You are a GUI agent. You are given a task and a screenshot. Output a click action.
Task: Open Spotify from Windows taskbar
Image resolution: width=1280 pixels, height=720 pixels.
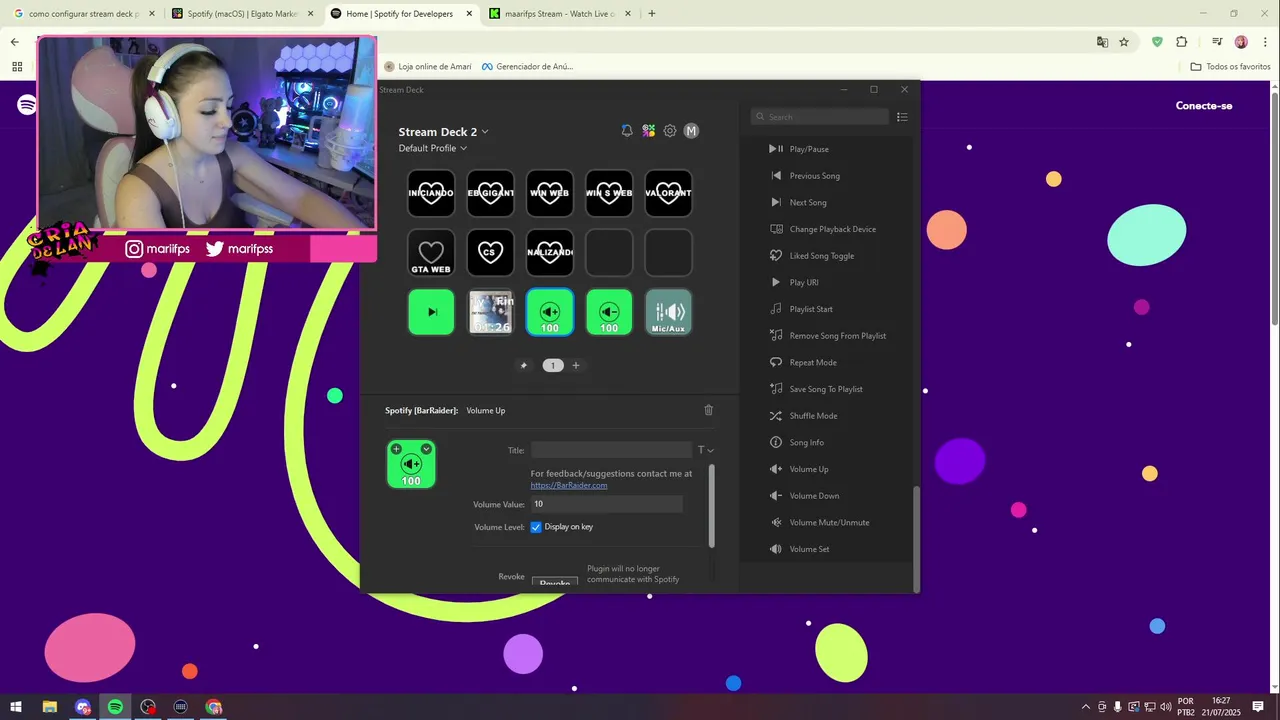point(115,707)
